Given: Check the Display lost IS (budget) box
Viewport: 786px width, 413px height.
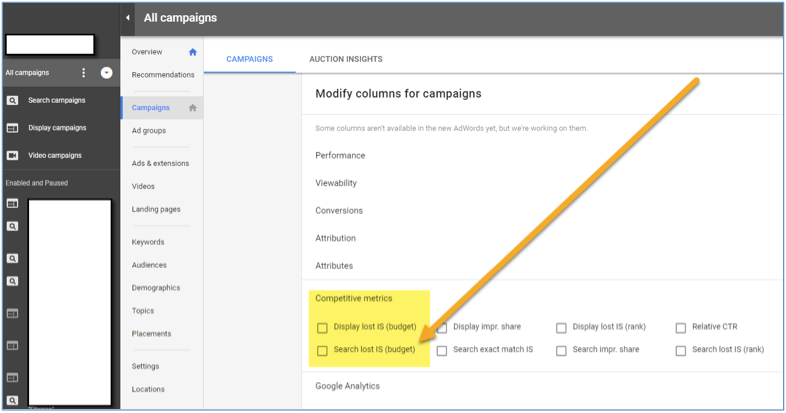Looking at the screenshot, I should pos(322,328).
